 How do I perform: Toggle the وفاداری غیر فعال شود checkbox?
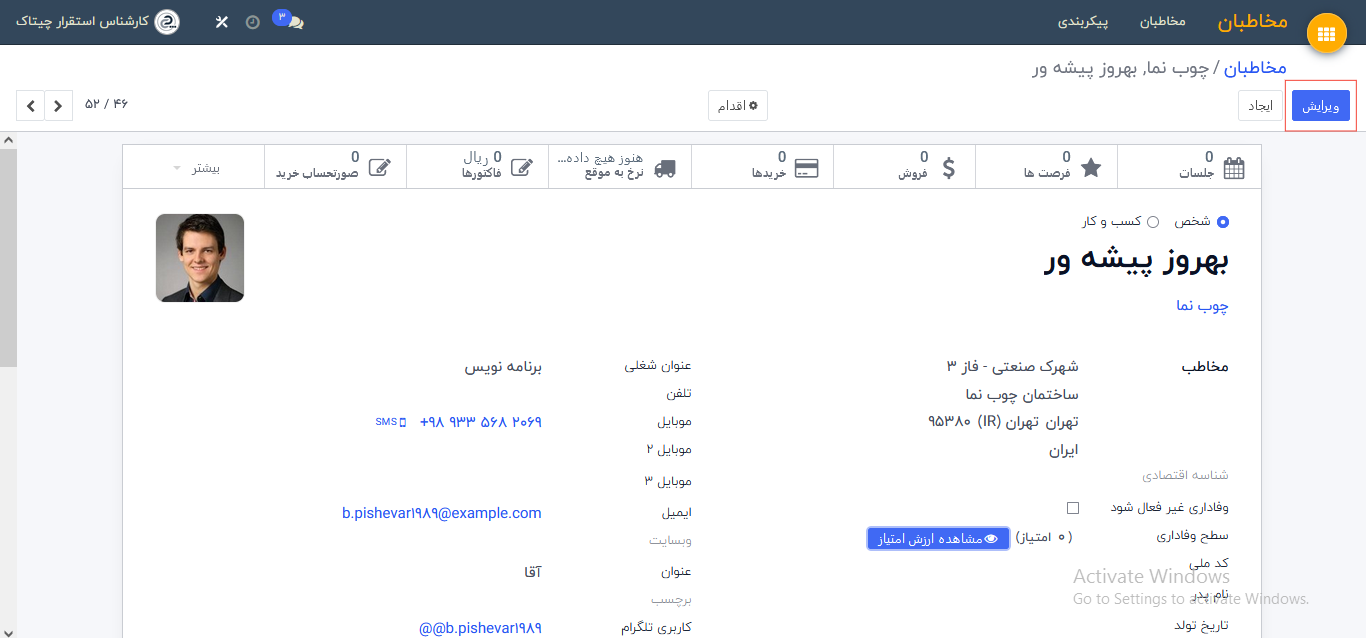pyautogui.click(x=1073, y=508)
